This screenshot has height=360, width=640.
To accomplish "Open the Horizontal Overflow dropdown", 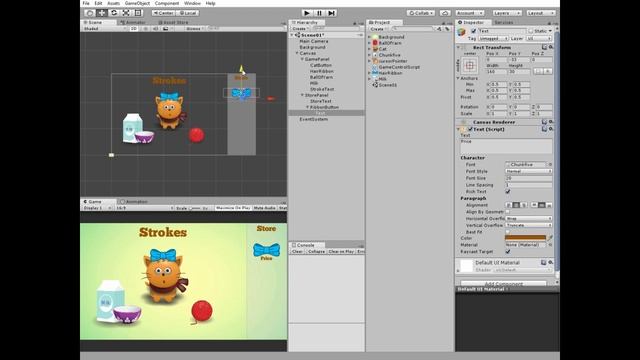I will [x=528, y=219].
